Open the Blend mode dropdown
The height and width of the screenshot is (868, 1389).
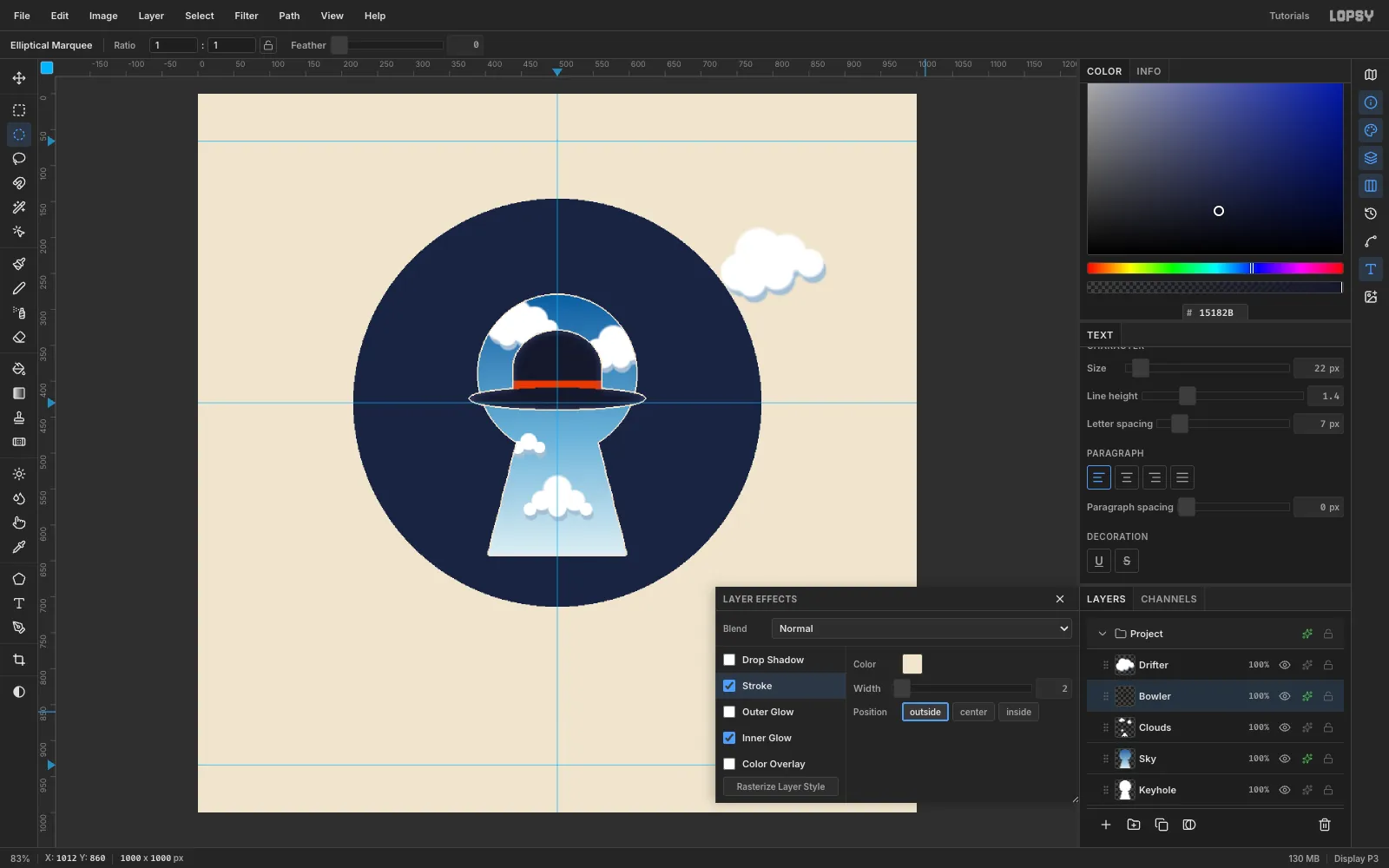click(x=922, y=628)
